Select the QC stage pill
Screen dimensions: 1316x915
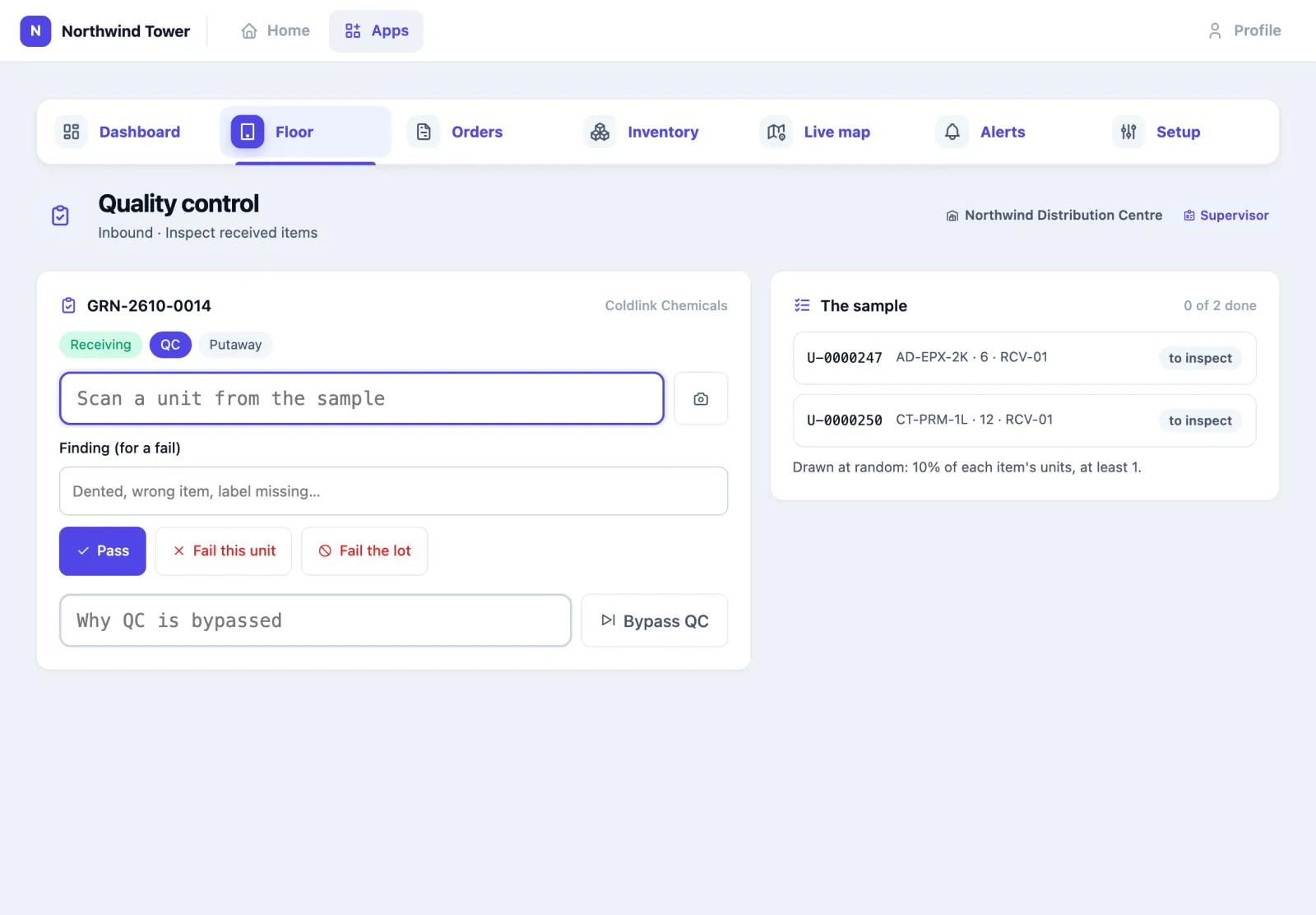click(x=170, y=345)
